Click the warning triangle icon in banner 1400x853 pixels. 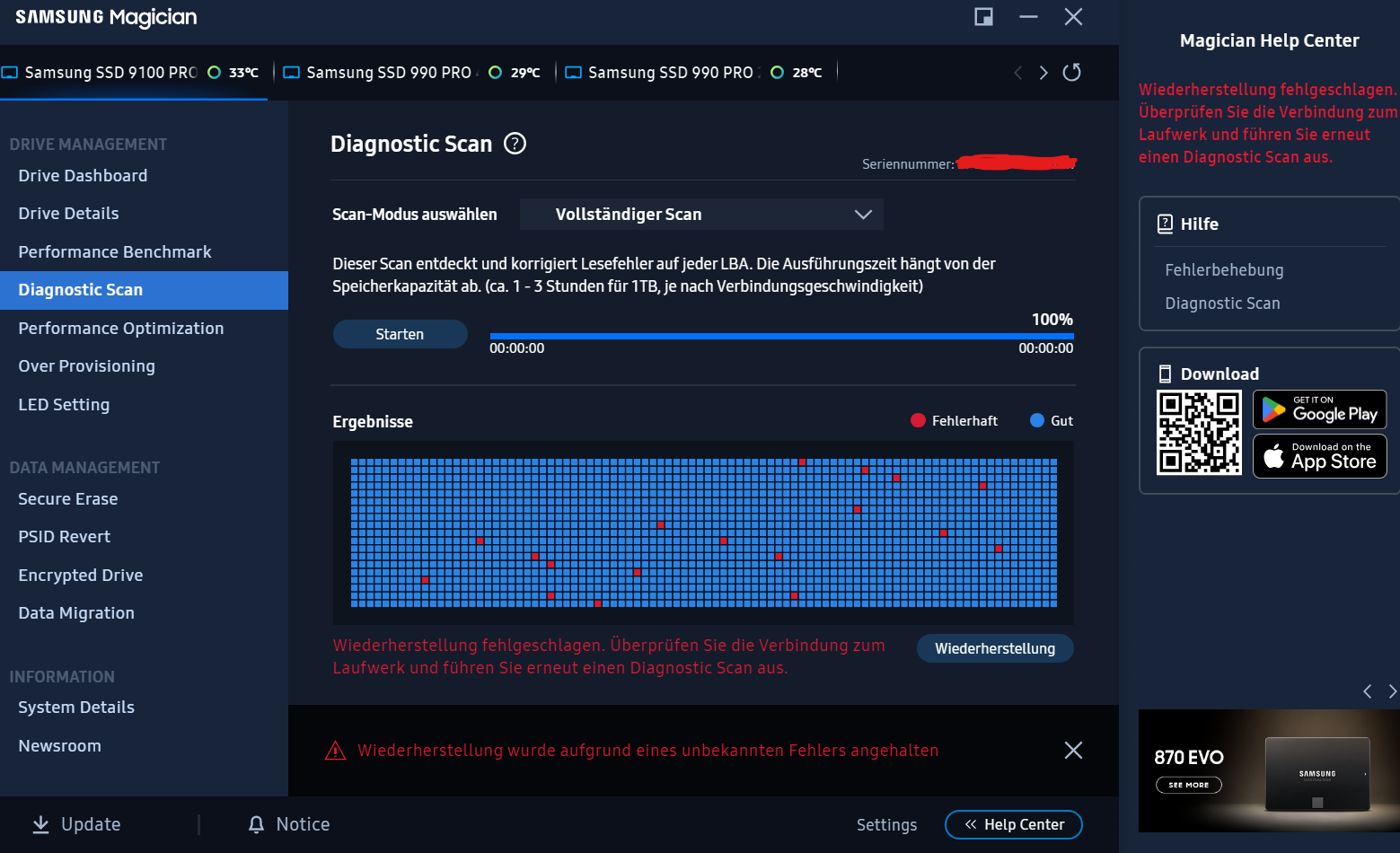pyautogui.click(x=335, y=751)
